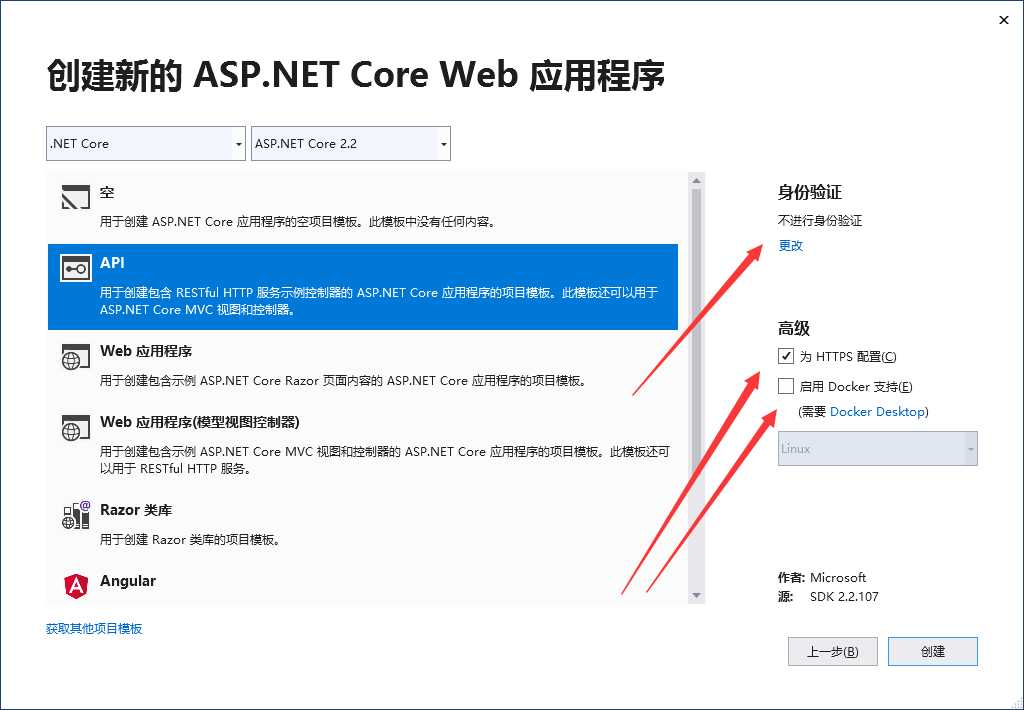Click the Microsoft author text

(838, 577)
